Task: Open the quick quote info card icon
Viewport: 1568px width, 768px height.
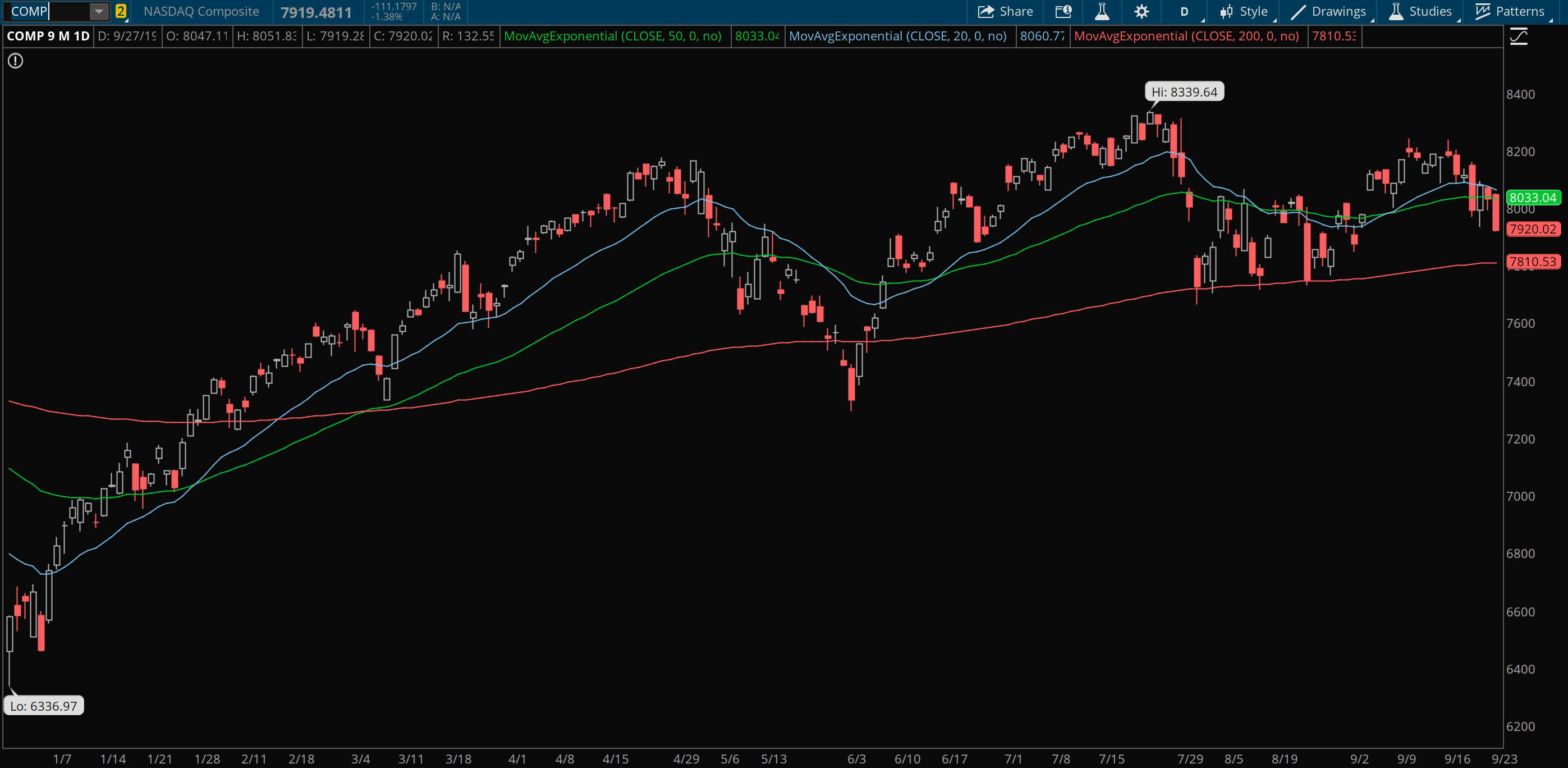Action: pyautogui.click(x=1063, y=11)
